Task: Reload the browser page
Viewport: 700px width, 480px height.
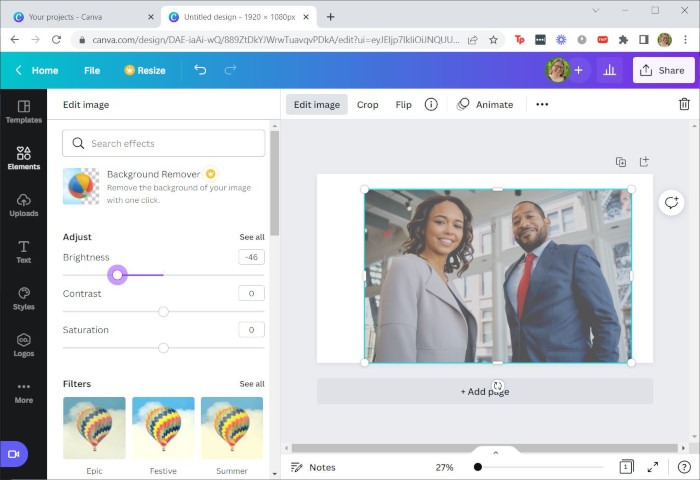Action: tap(56, 40)
